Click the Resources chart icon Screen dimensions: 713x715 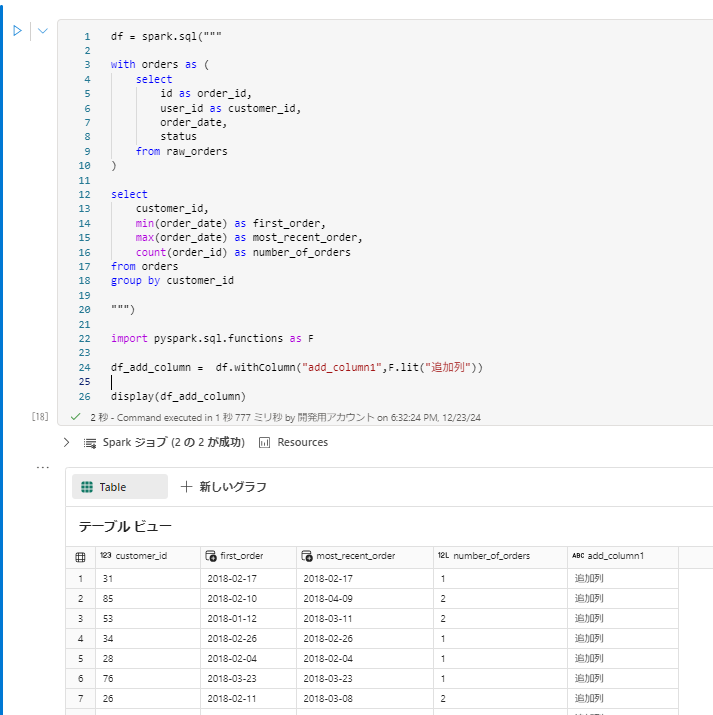[x=264, y=442]
